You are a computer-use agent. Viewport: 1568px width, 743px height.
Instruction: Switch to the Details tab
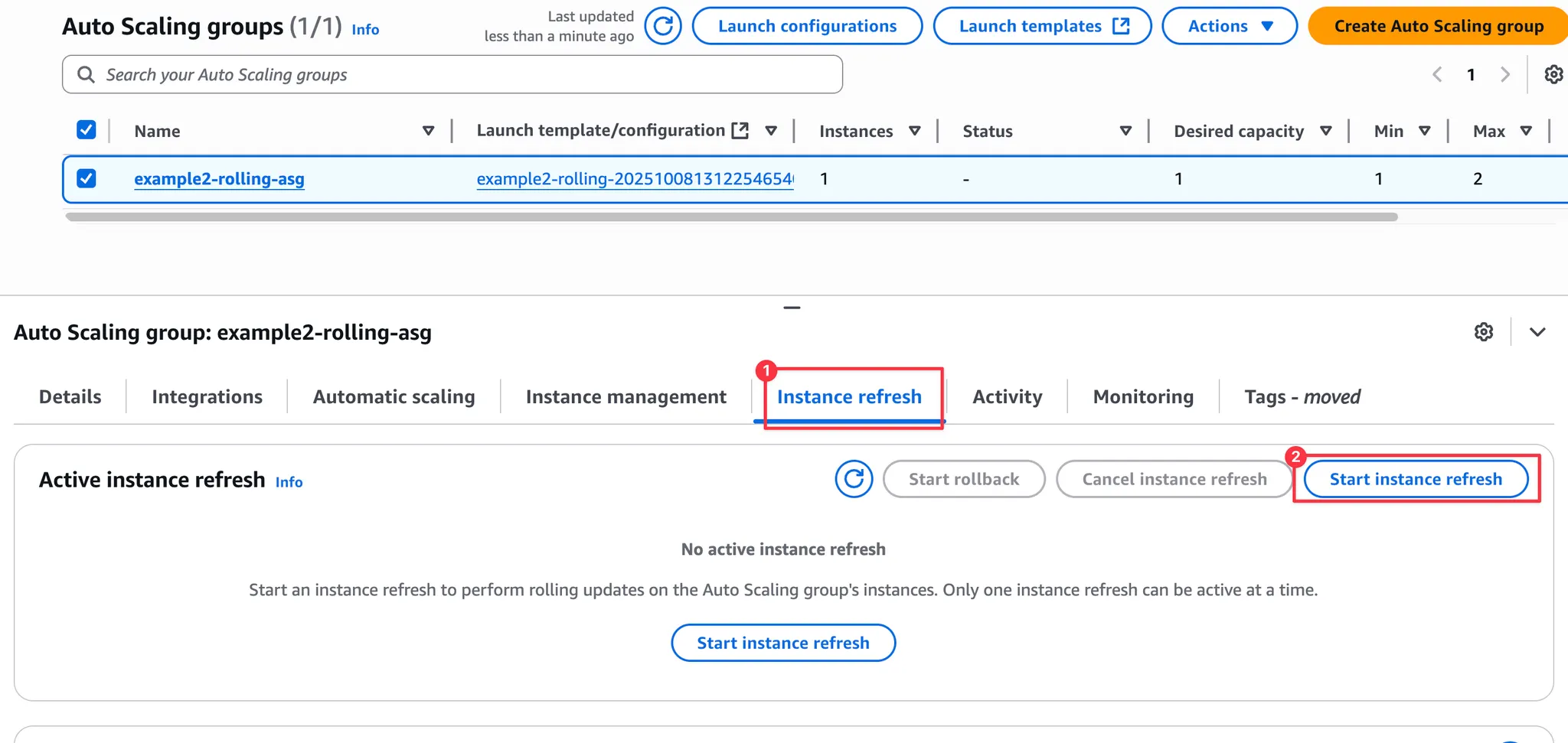tap(70, 396)
